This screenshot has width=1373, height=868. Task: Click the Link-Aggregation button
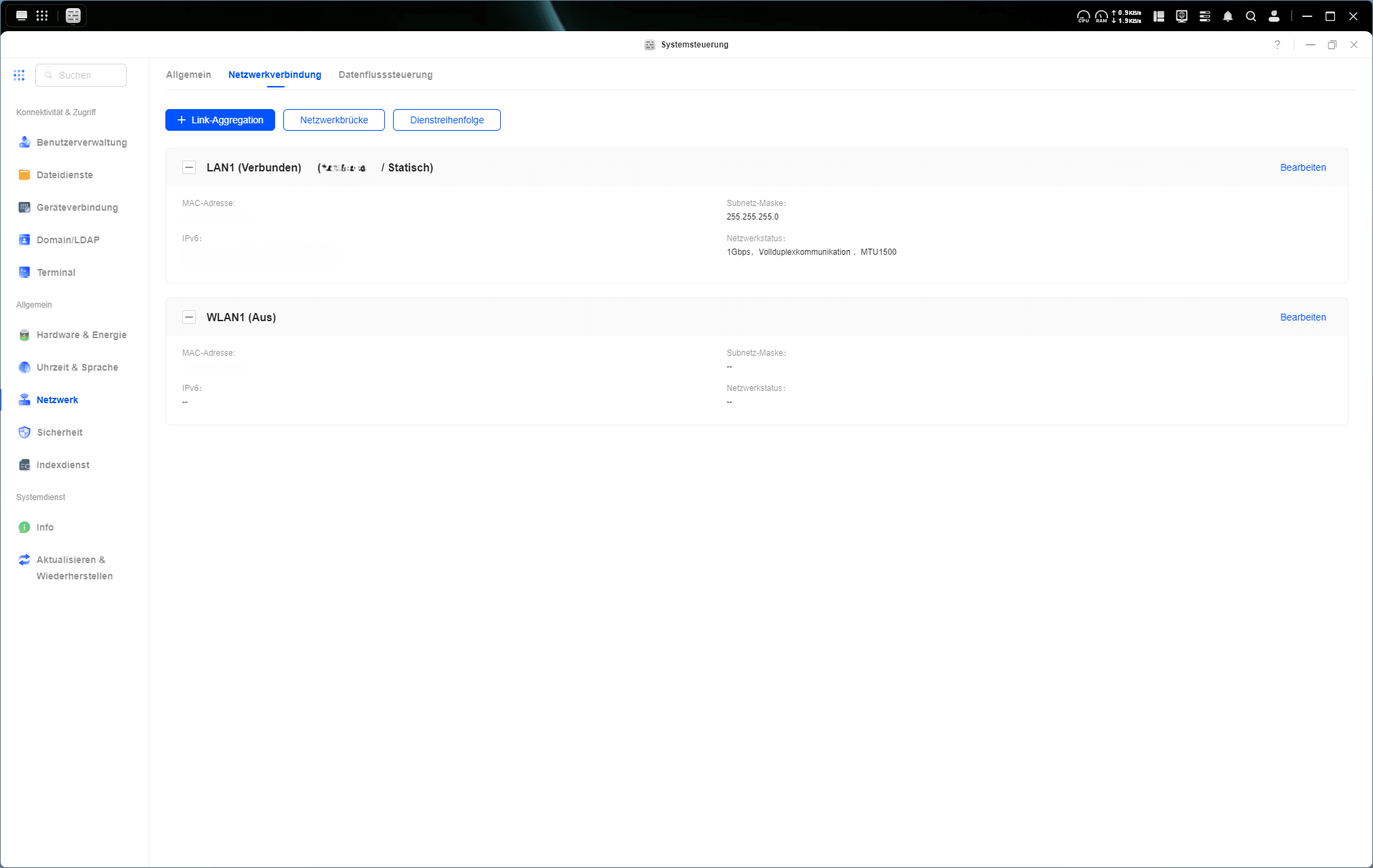(x=220, y=120)
